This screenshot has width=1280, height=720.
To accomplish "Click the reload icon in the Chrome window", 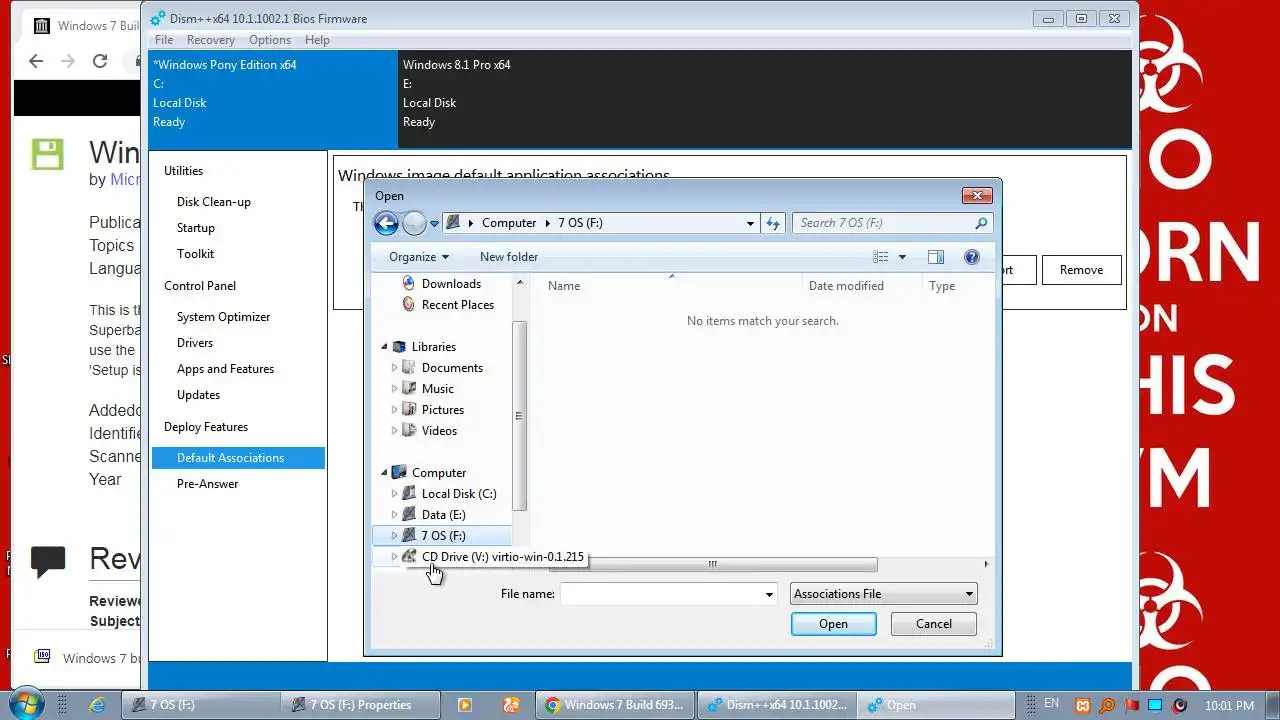I will tap(99, 61).
